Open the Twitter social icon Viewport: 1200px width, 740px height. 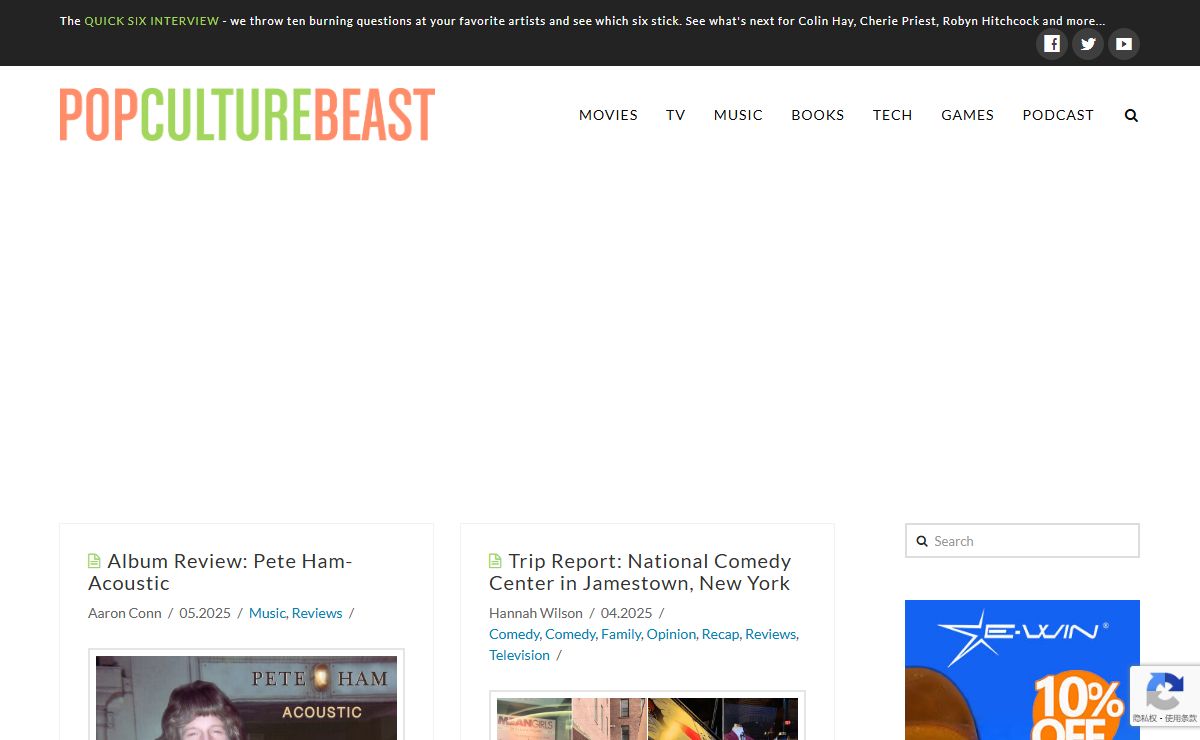click(1088, 44)
